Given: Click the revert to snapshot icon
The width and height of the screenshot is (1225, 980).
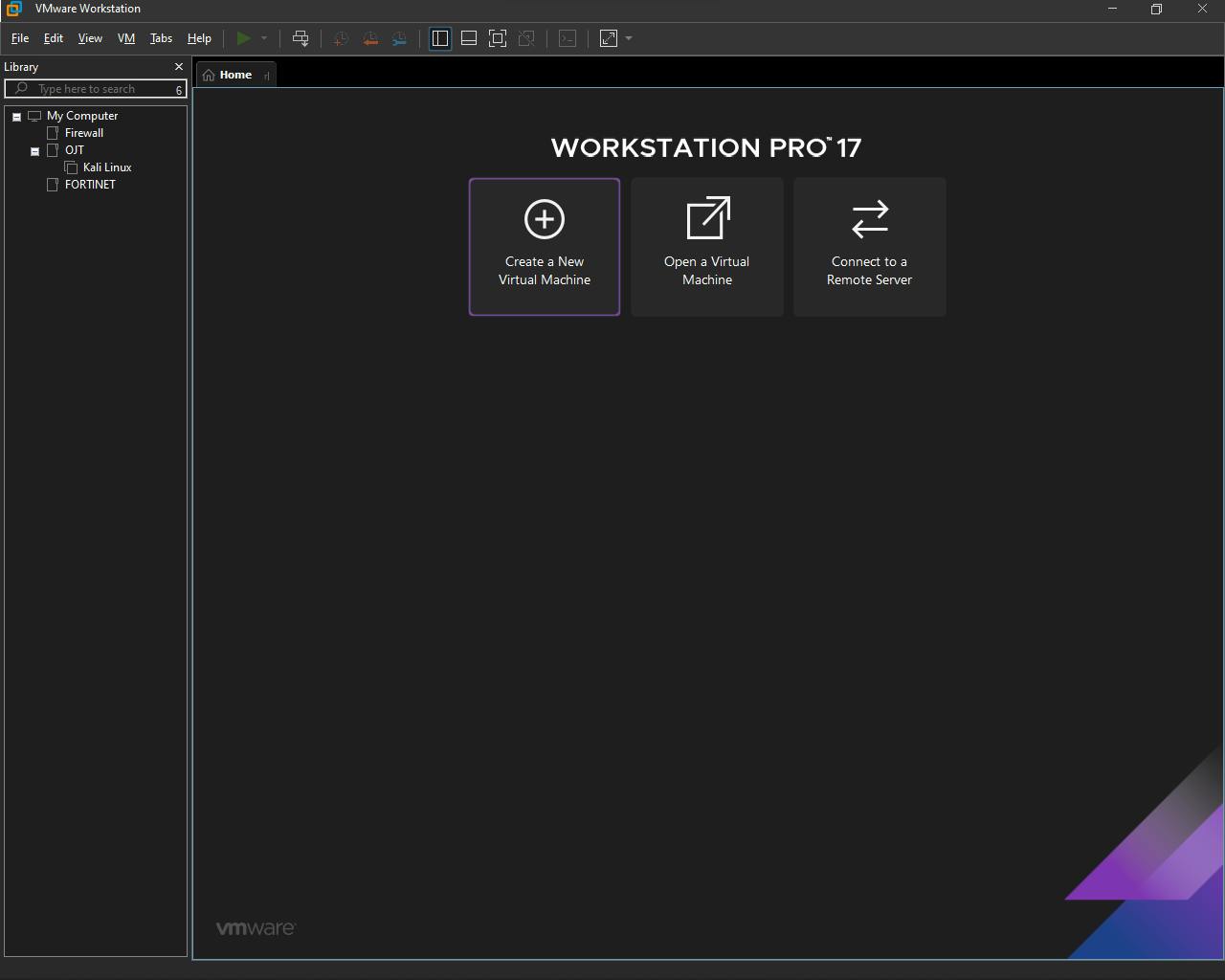Looking at the screenshot, I should (370, 38).
